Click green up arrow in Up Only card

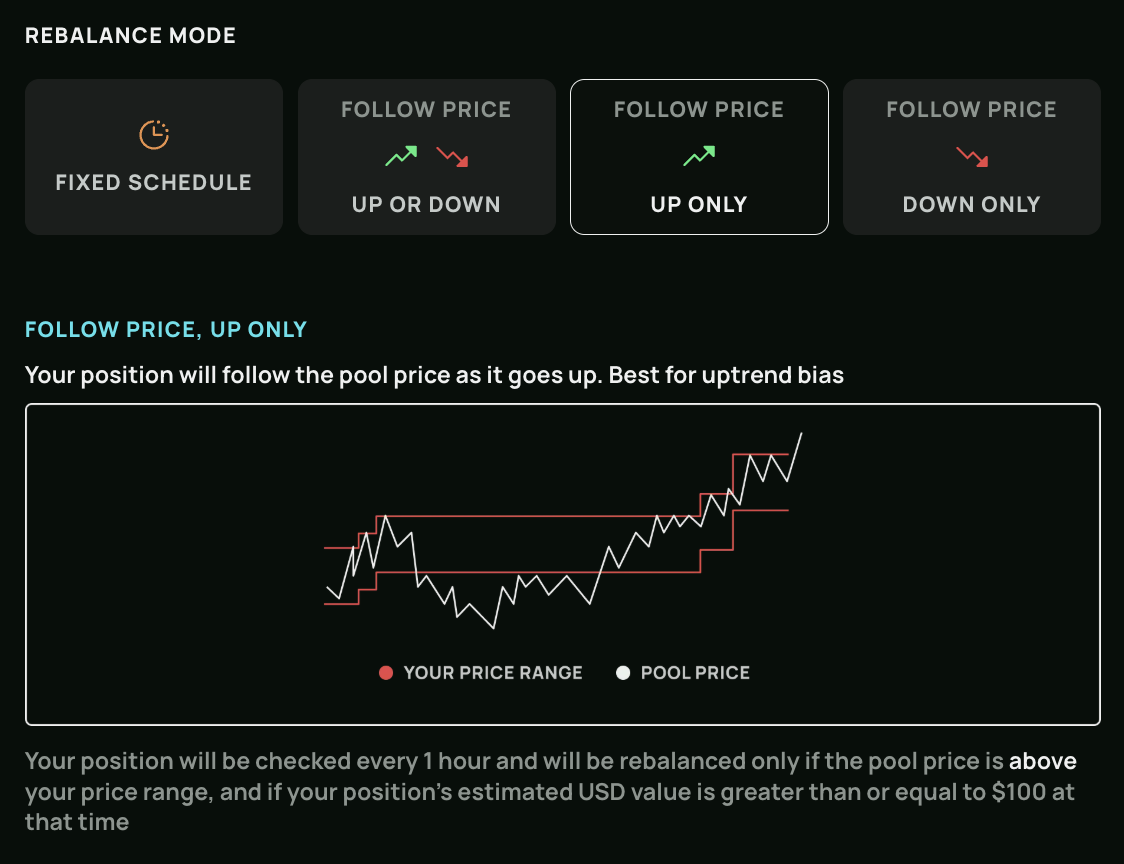click(x=699, y=156)
